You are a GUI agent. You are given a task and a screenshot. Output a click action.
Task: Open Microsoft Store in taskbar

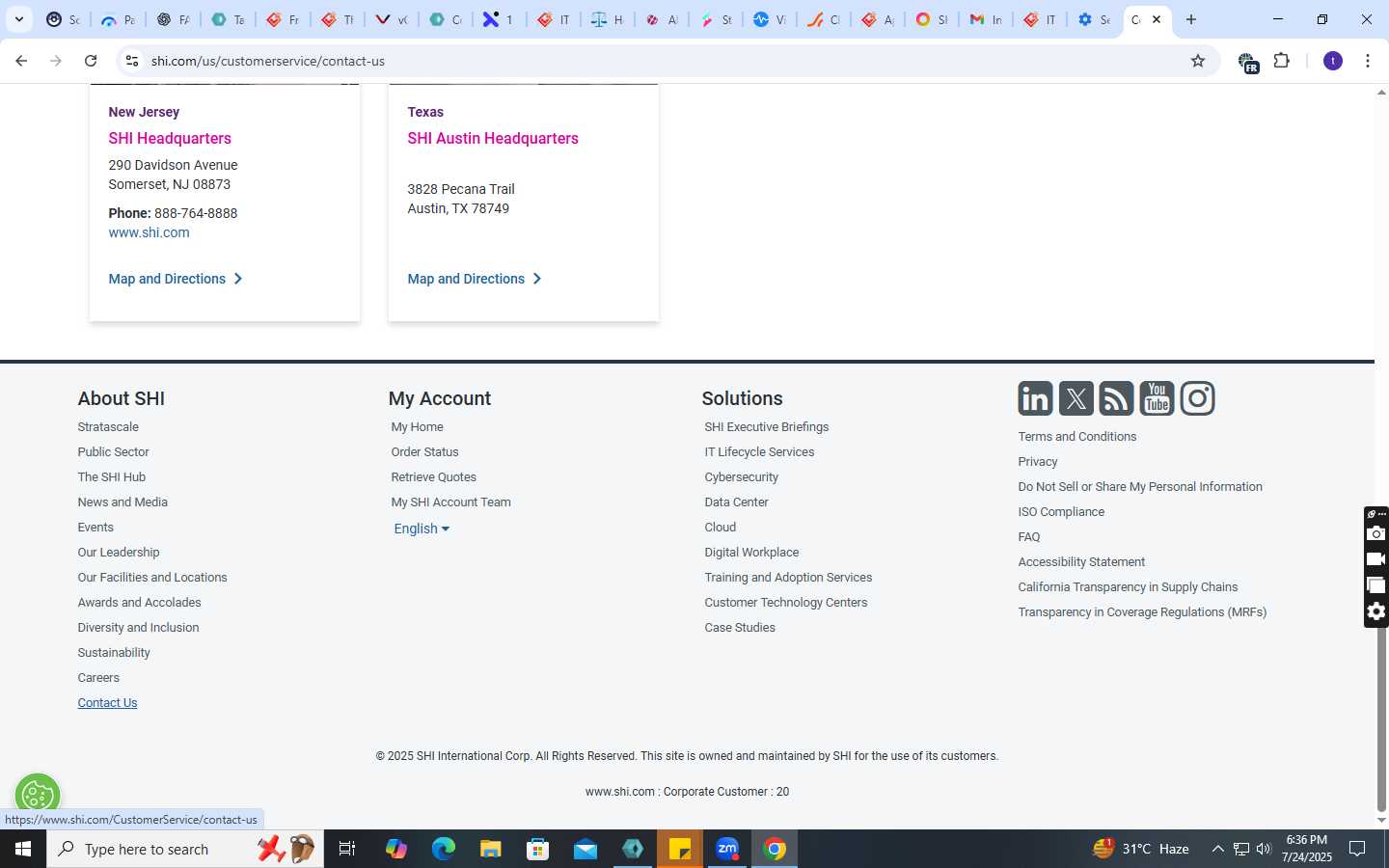tap(538, 849)
